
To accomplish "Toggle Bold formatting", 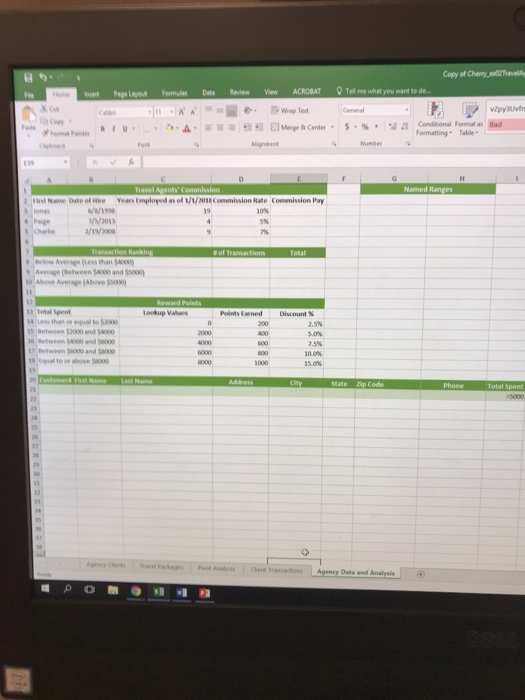I will pos(103,129).
